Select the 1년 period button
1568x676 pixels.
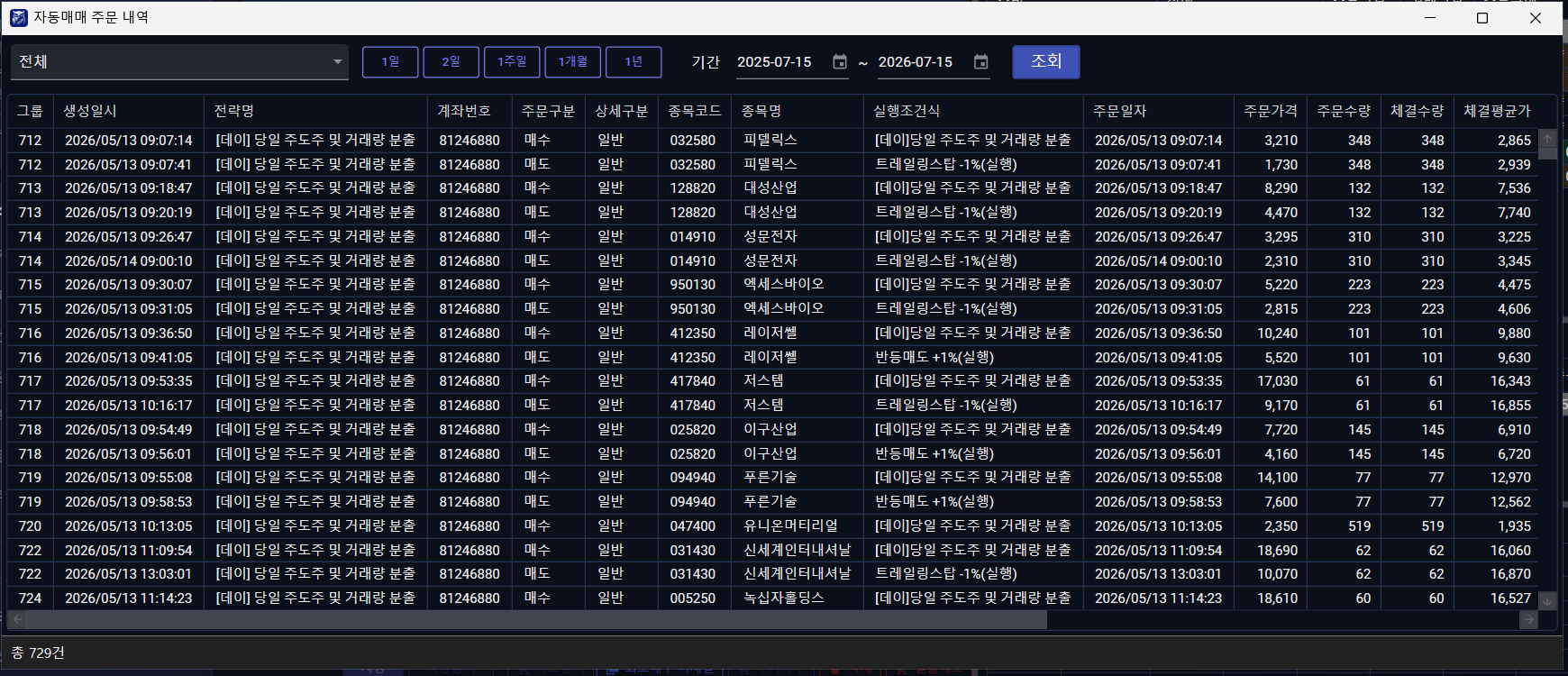point(634,61)
